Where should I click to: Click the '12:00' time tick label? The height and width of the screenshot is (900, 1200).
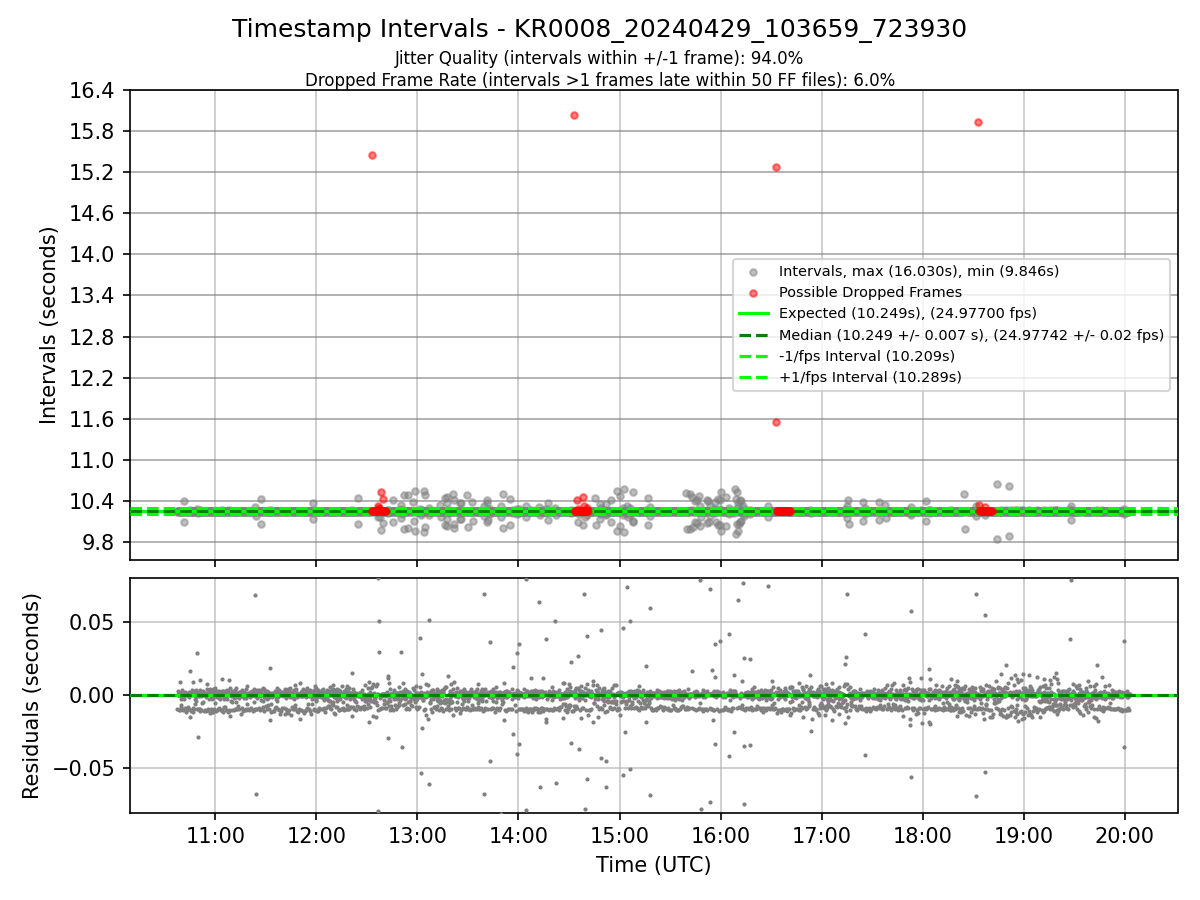click(x=316, y=834)
